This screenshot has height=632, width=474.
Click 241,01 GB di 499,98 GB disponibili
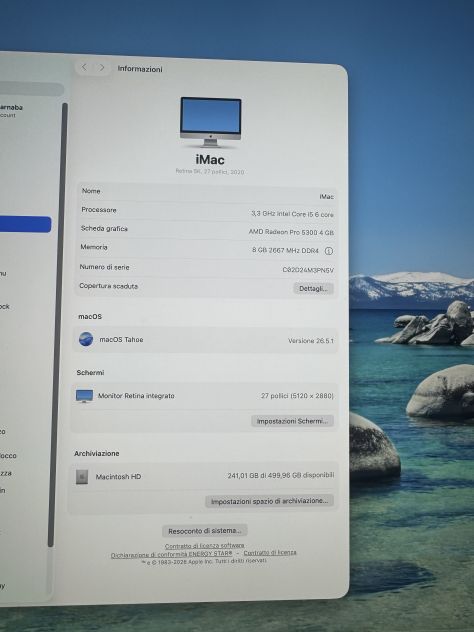281,476
